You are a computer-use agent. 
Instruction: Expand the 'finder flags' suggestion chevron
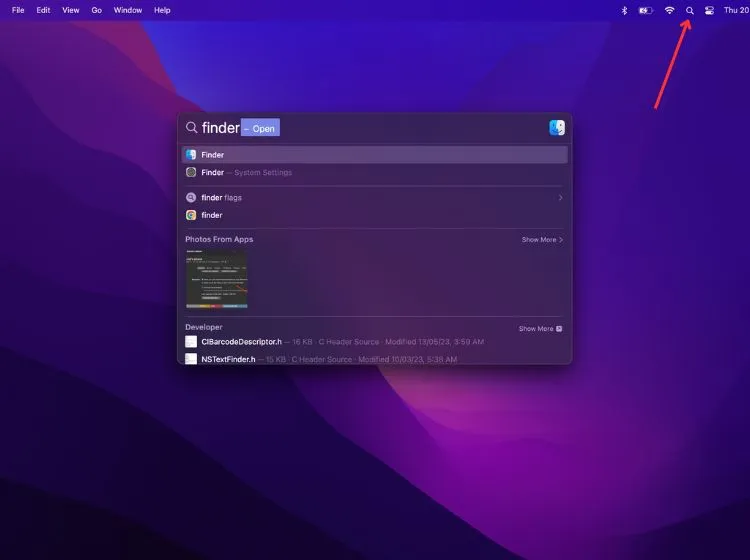tap(560, 198)
